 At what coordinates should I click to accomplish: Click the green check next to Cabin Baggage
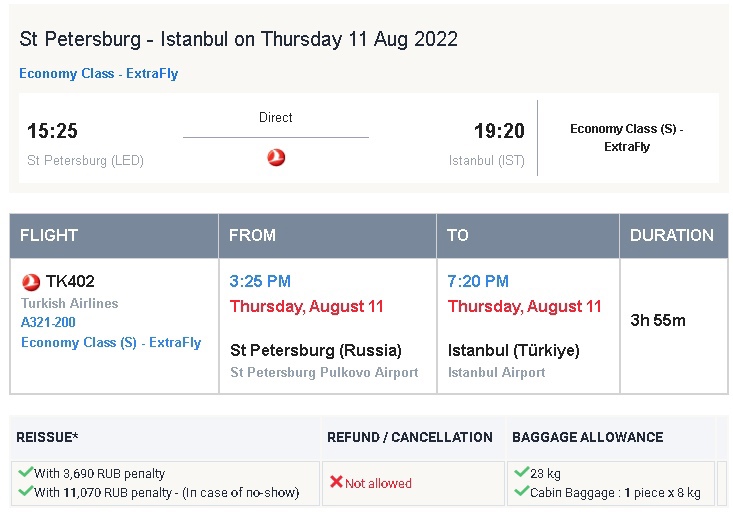[x=521, y=491]
